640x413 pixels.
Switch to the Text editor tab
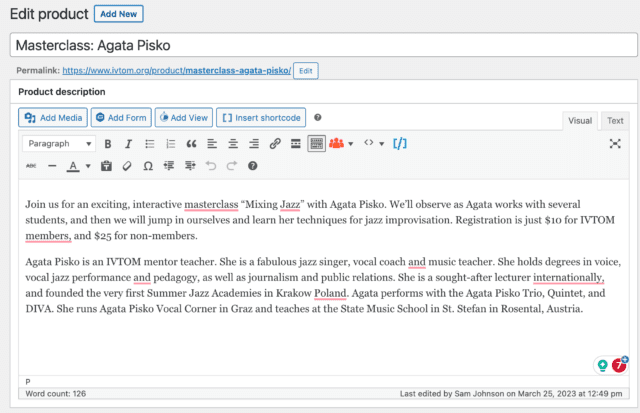point(615,121)
